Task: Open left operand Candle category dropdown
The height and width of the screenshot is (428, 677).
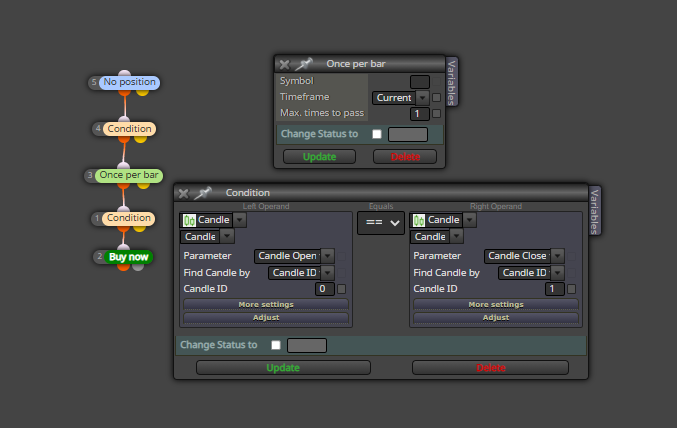Action: pyautogui.click(x=240, y=220)
